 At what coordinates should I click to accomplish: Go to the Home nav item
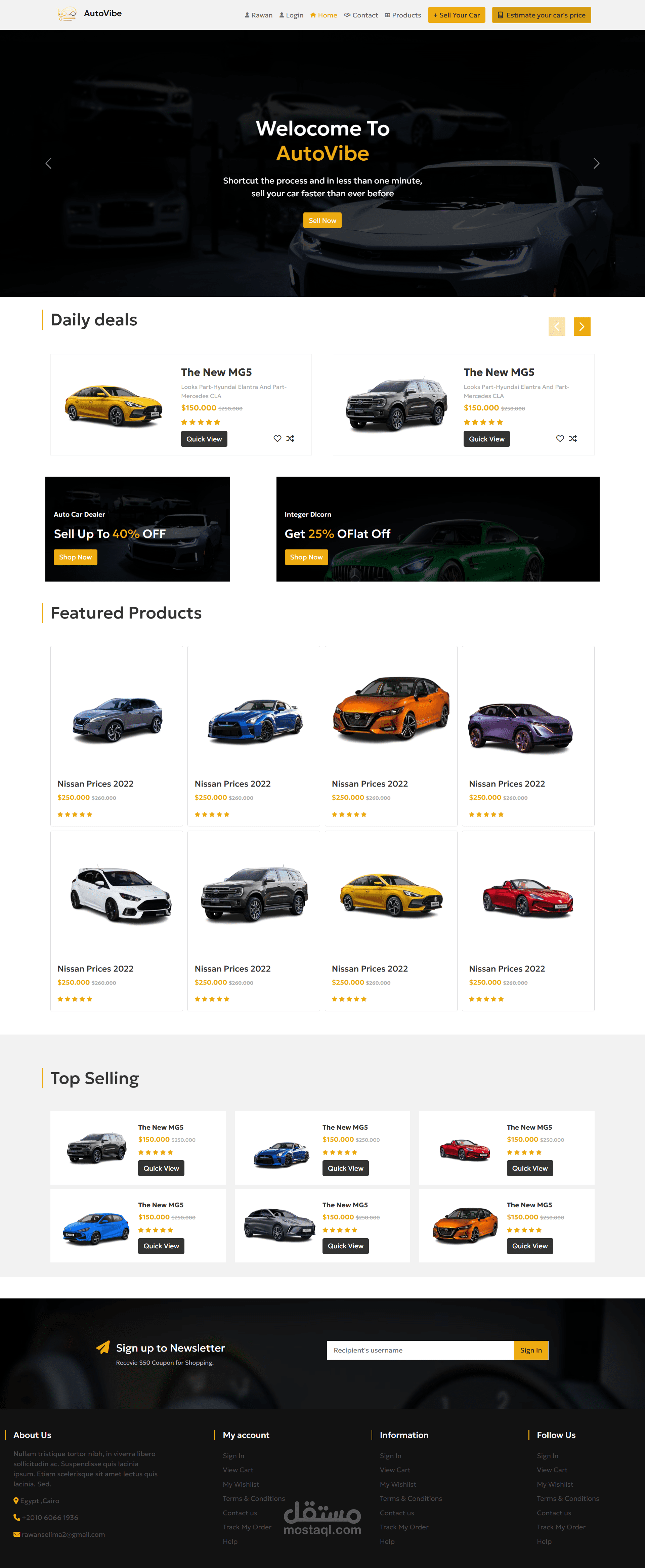(324, 15)
